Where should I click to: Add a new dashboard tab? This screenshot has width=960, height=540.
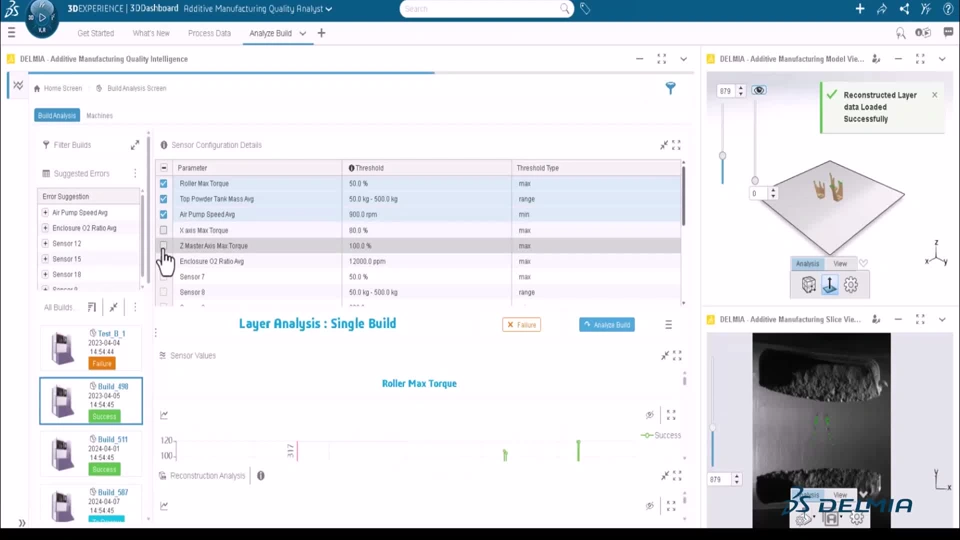(321, 33)
